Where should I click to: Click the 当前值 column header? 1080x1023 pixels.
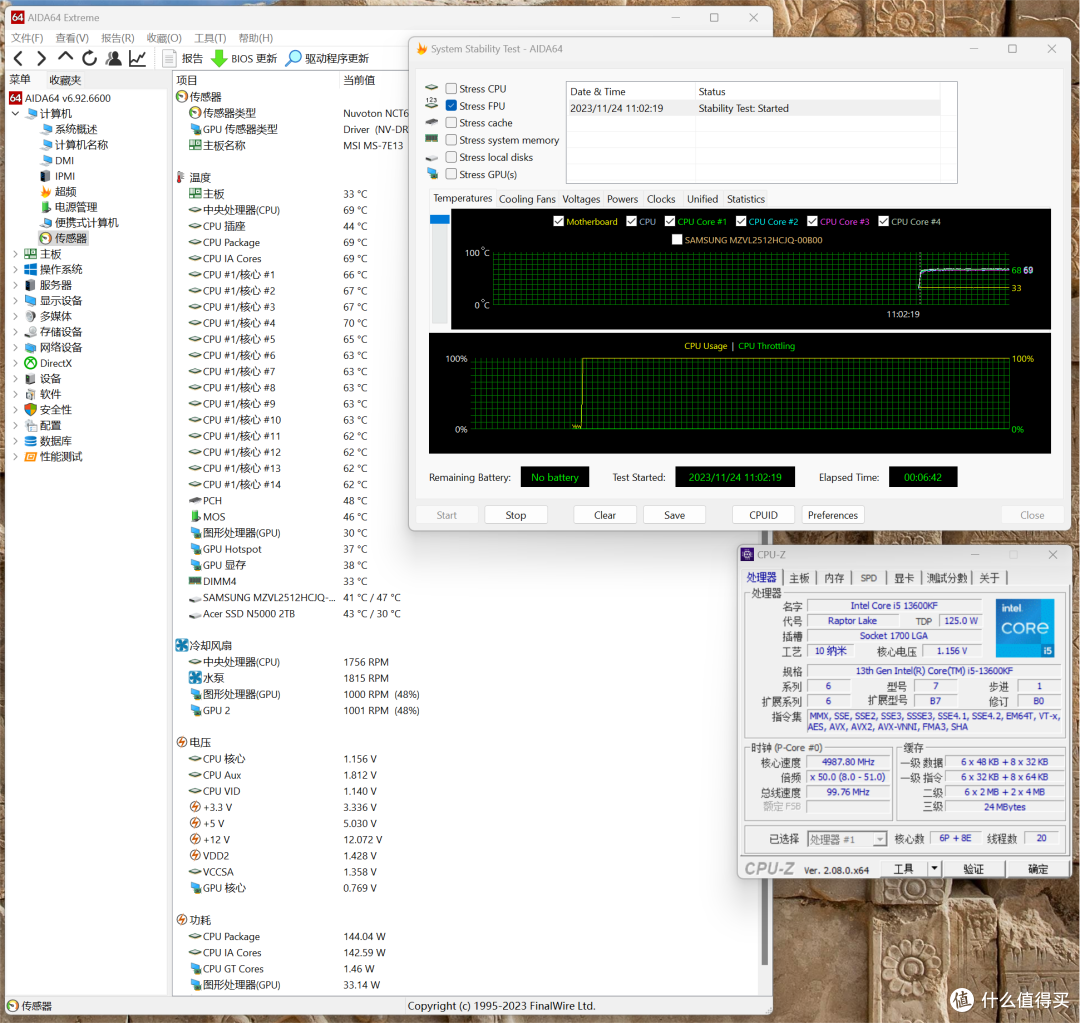click(359, 81)
